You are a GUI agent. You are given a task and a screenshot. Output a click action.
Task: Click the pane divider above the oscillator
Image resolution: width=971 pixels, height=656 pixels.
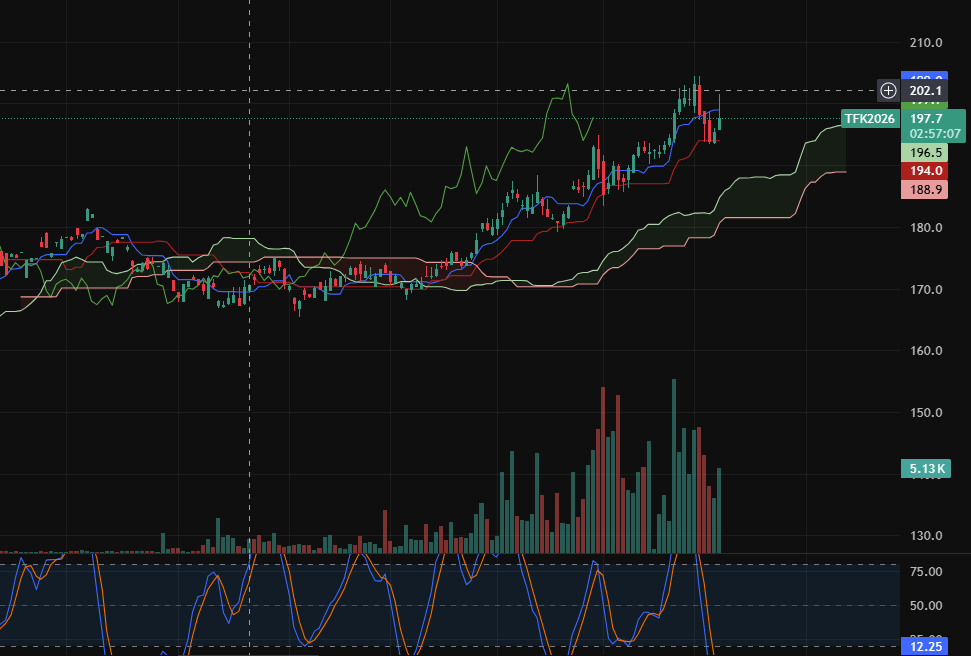click(x=450, y=554)
